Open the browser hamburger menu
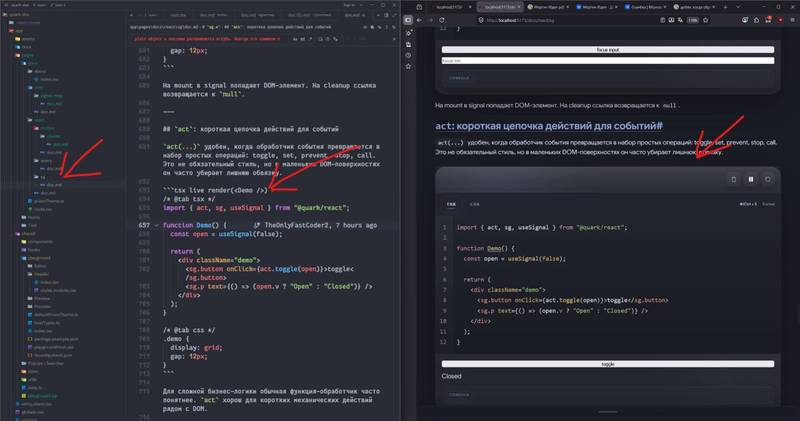The height and width of the screenshot is (421, 800). tap(792, 20)
